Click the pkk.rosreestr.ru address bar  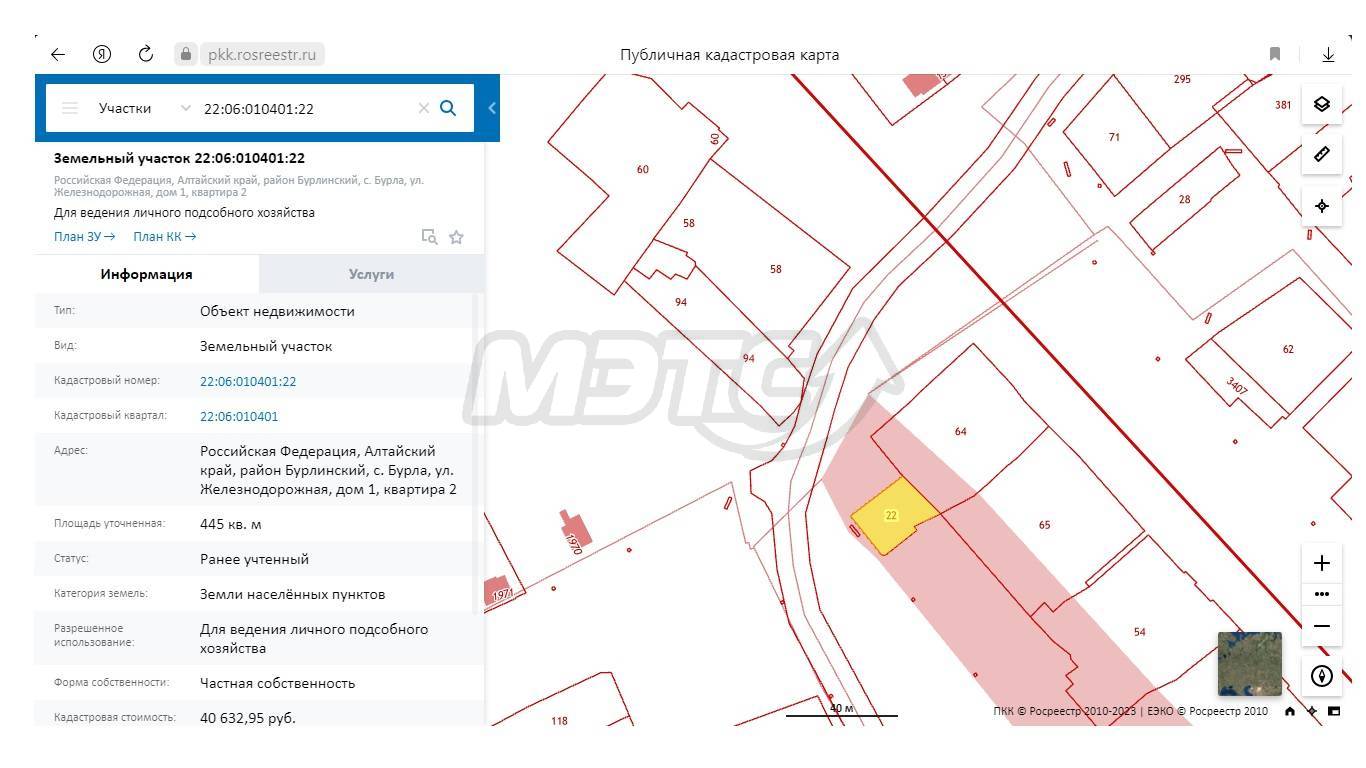click(262, 54)
